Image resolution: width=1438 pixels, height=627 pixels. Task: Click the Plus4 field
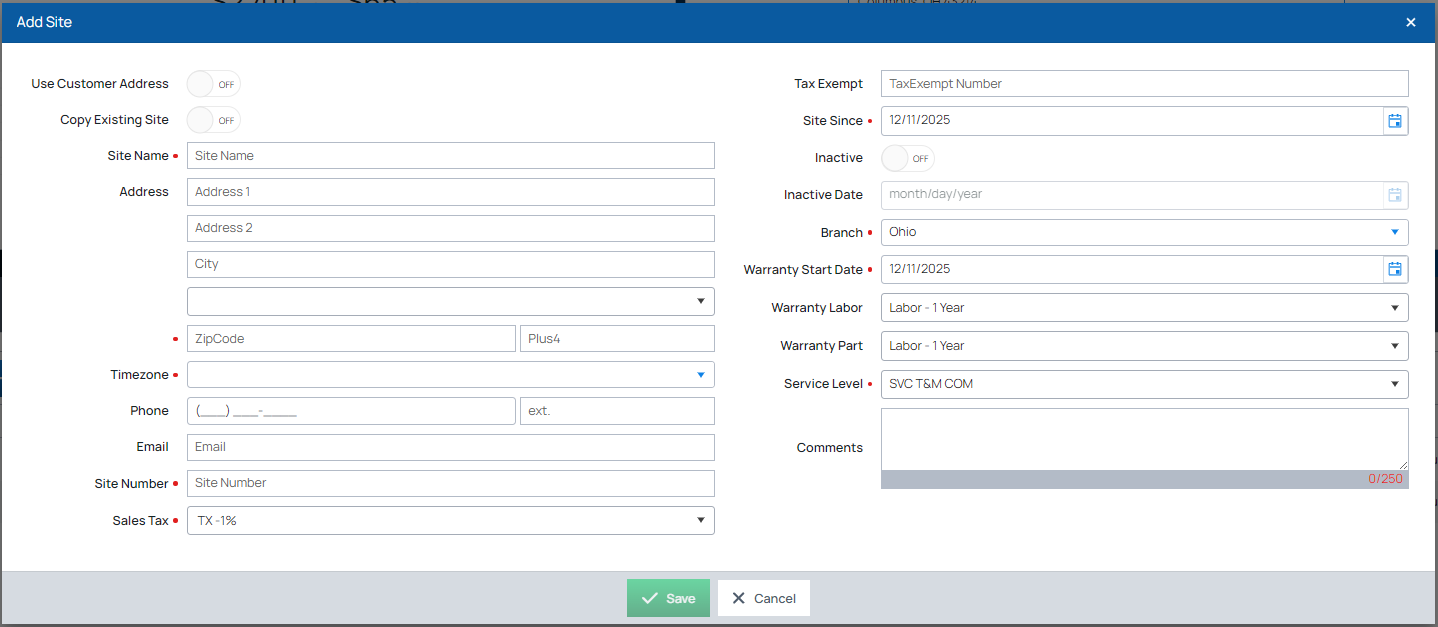click(617, 338)
